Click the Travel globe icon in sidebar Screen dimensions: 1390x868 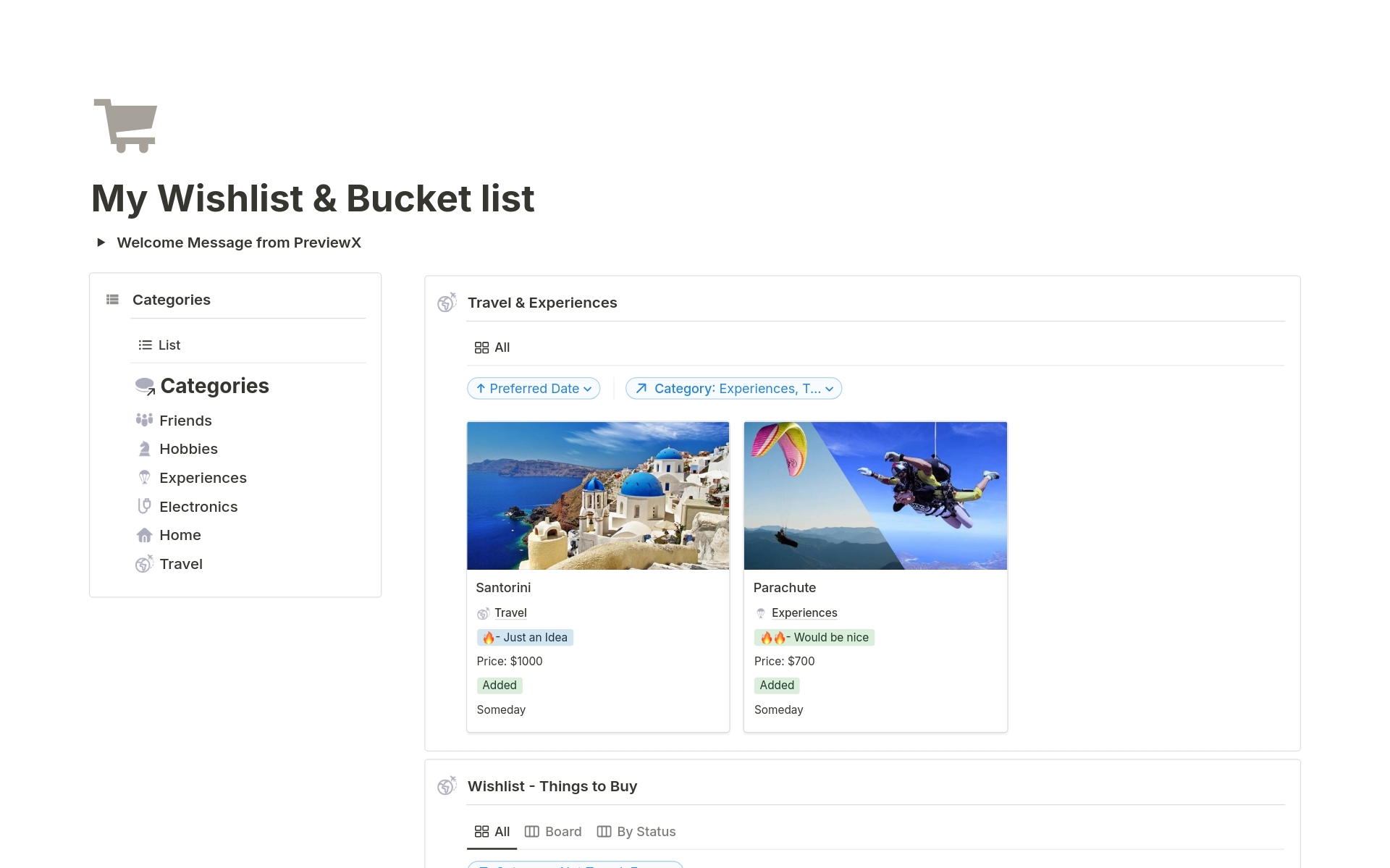(x=144, y=564)
